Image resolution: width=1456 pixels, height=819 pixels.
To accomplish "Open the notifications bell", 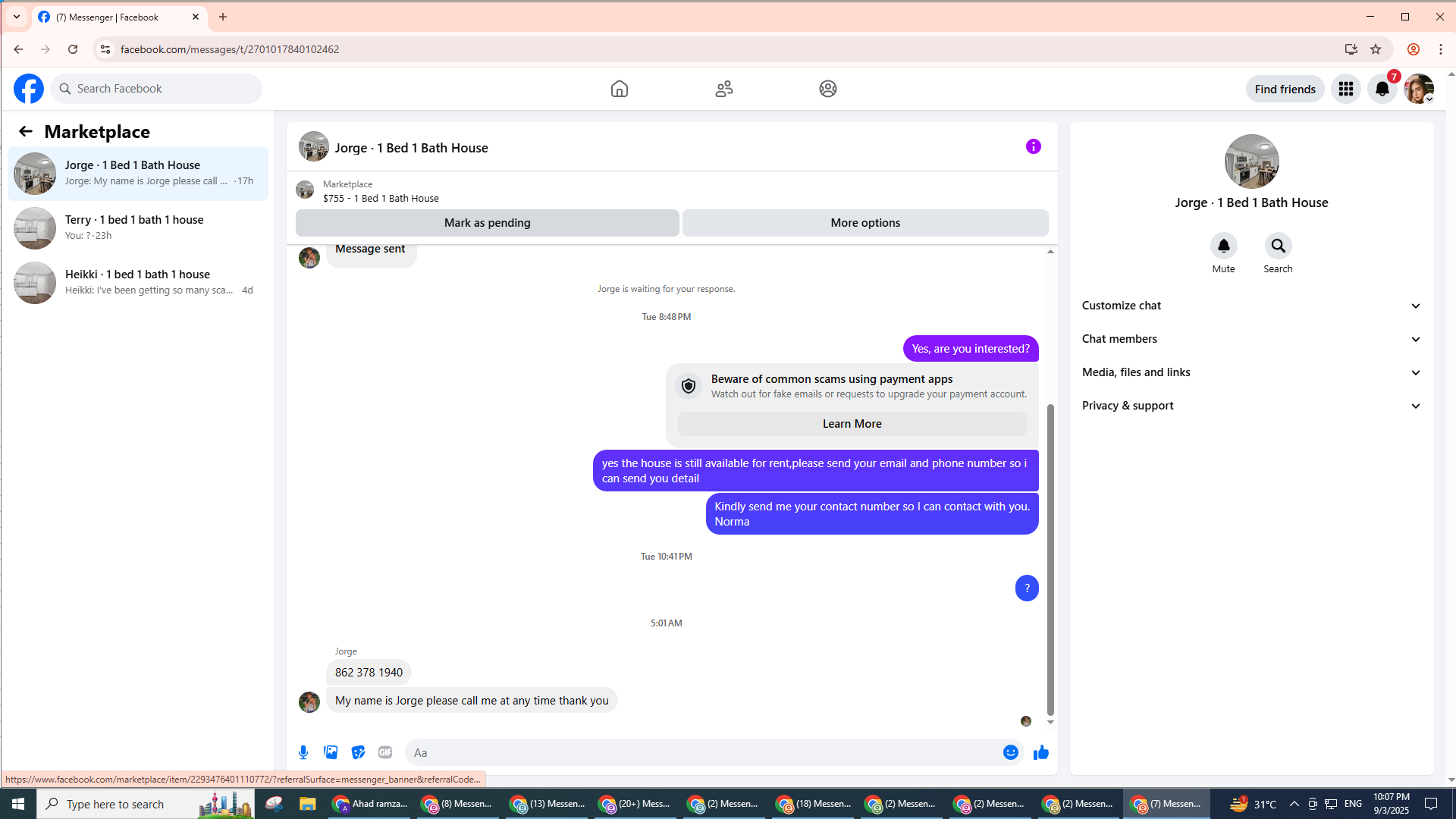I will coord(1382,89).
